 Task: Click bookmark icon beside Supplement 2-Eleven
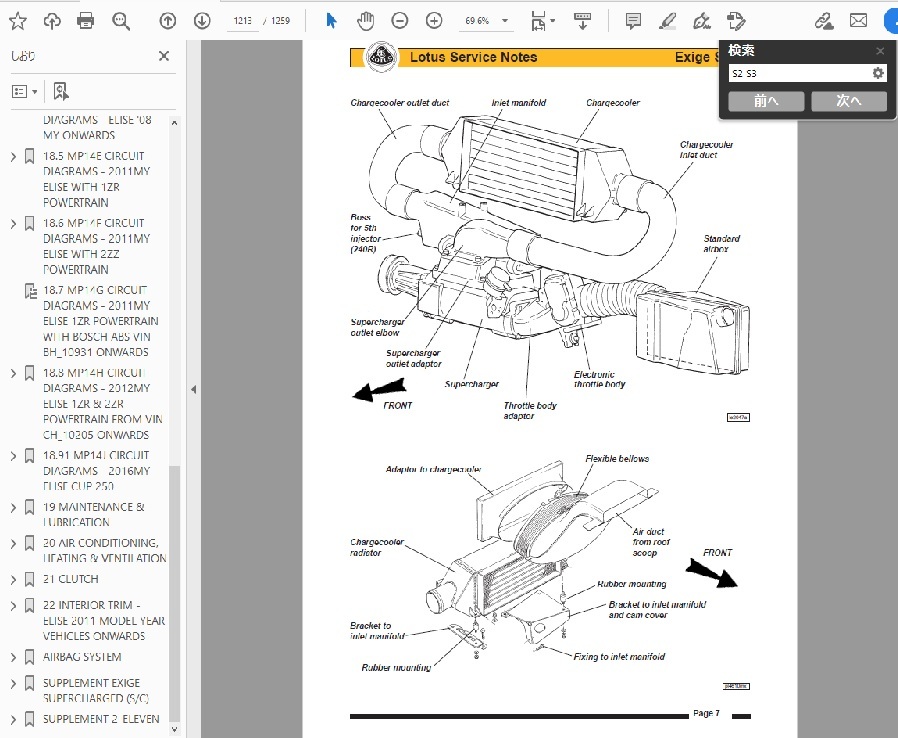coord(30,719)
